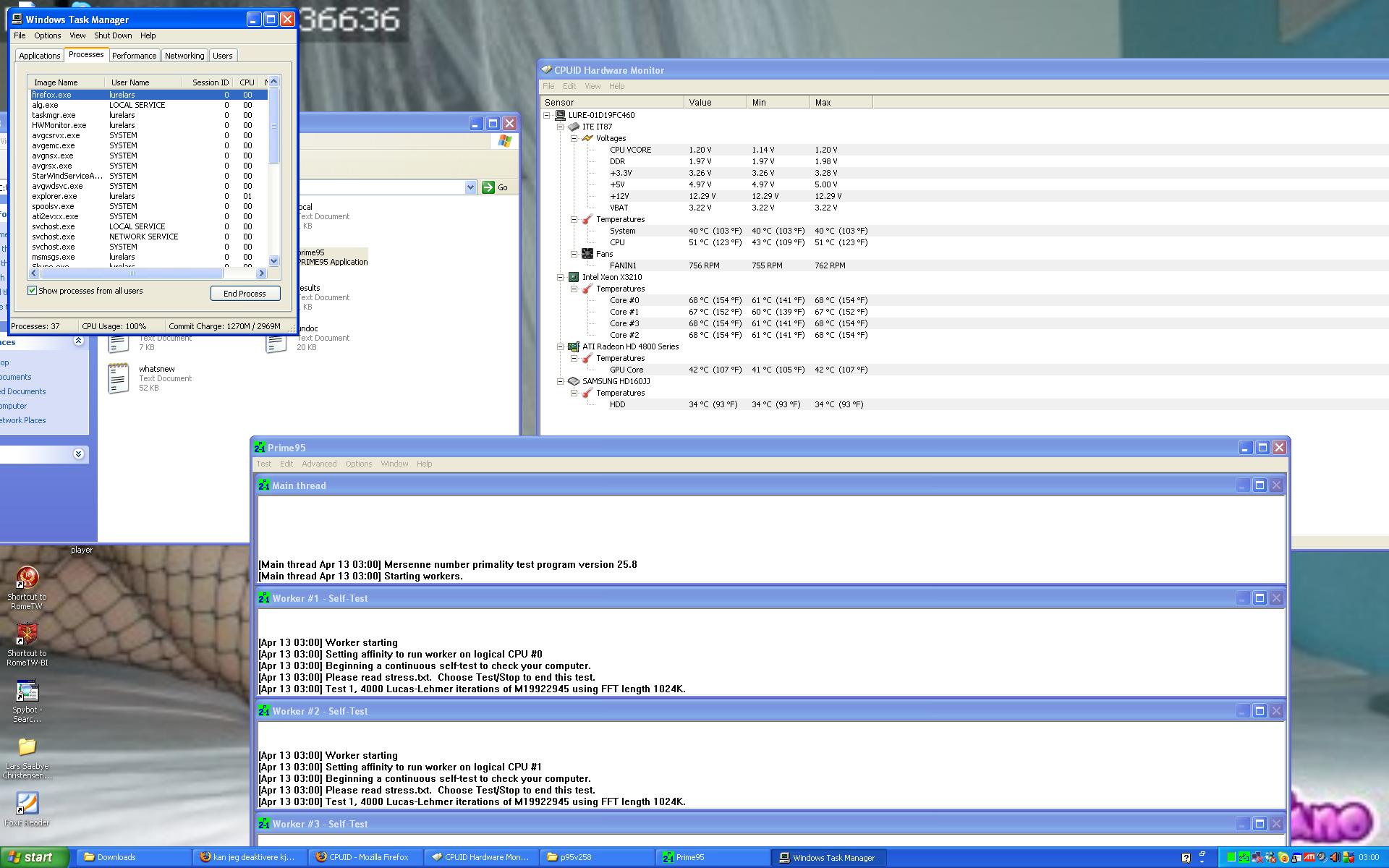This screenshot has height=868, width=1389.
Task: Open the Foxit Reader desktop icon
Action: [x=27, y=803]
